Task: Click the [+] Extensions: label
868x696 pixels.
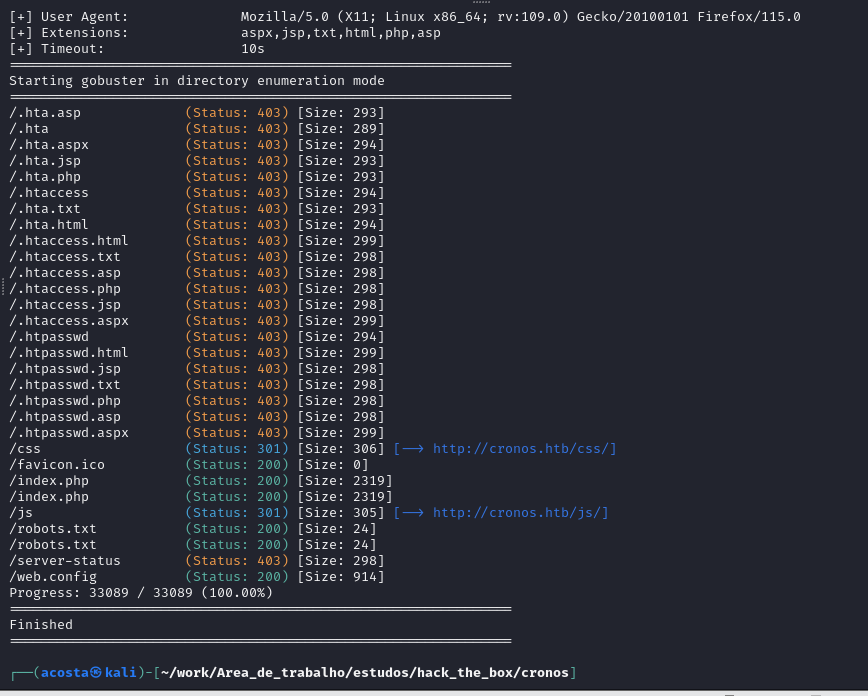Action: [x=69, y=33]
